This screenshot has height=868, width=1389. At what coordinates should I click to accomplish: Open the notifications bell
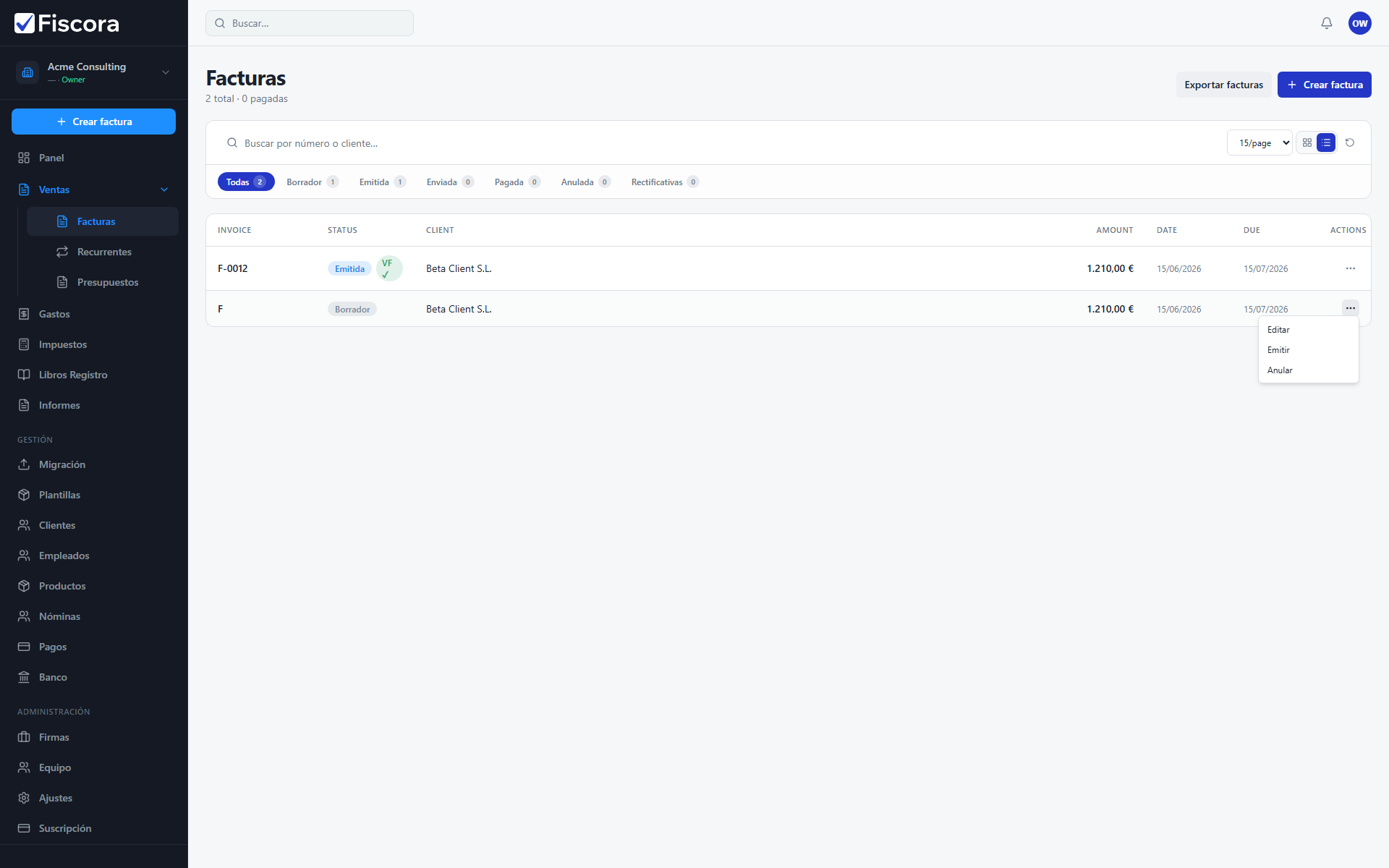1326,23
